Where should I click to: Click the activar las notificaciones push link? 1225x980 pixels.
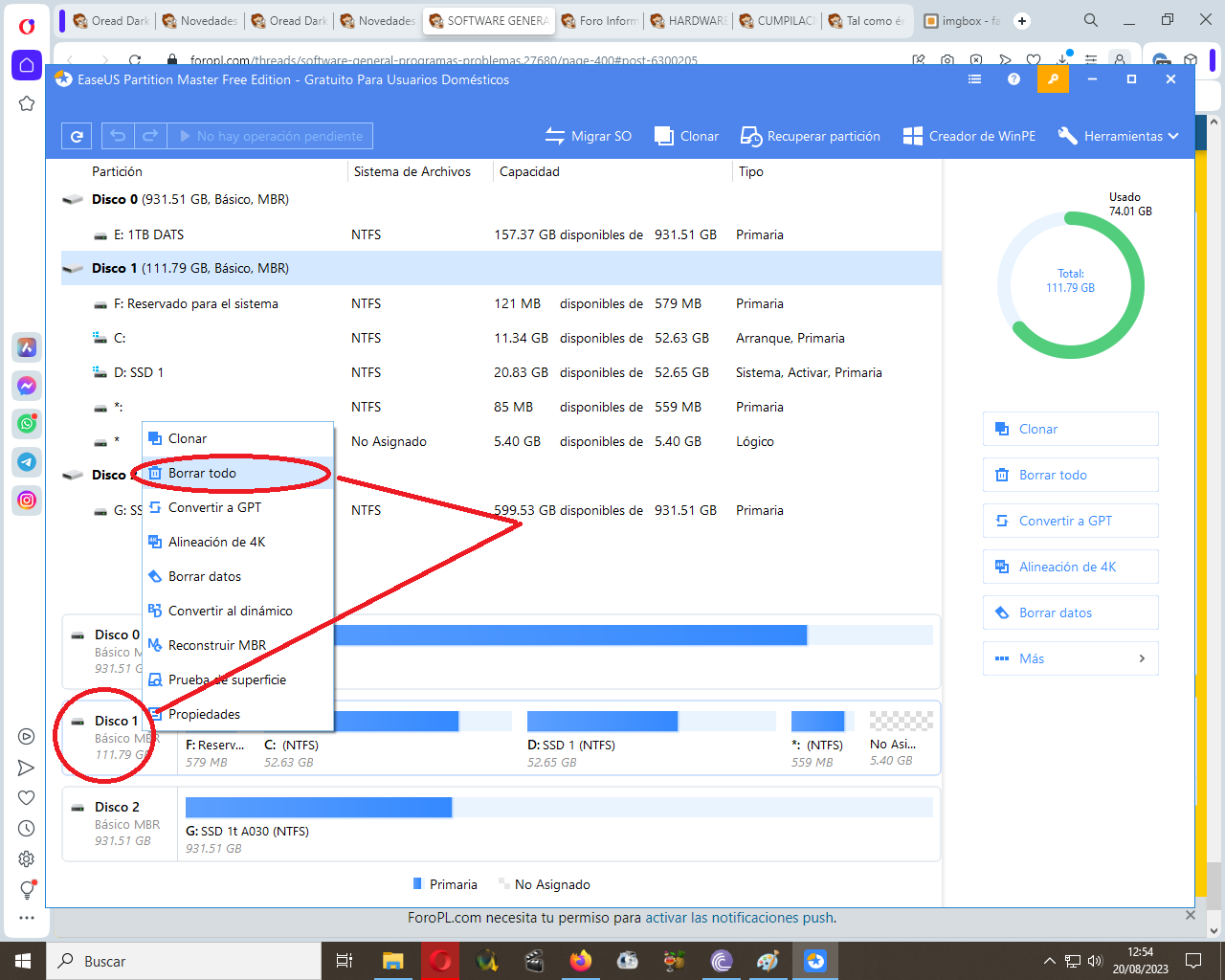[739, 918]
